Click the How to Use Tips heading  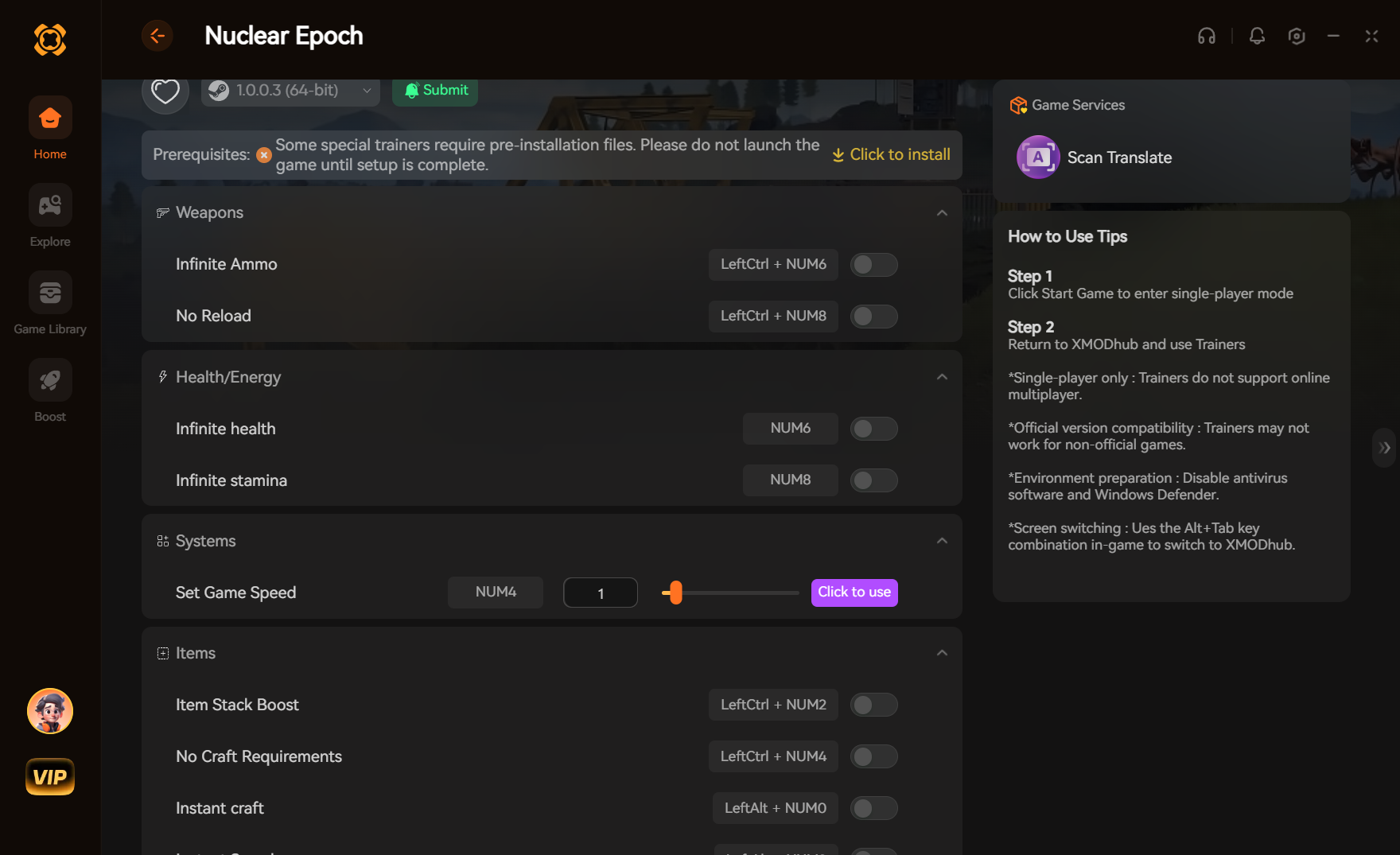tap(1067, 236)
